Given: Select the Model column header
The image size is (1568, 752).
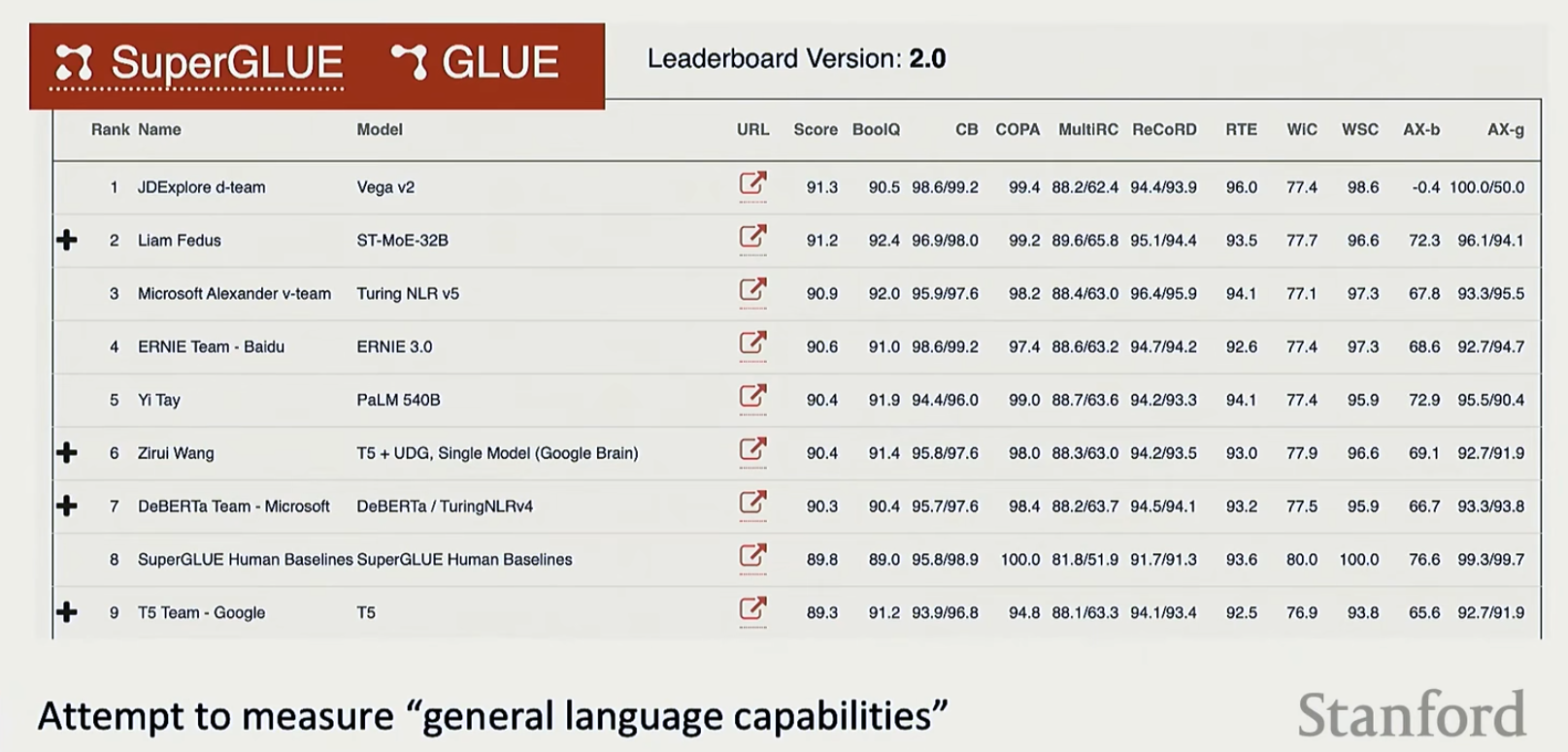Looking at the screenshot, I should point(380,129).
